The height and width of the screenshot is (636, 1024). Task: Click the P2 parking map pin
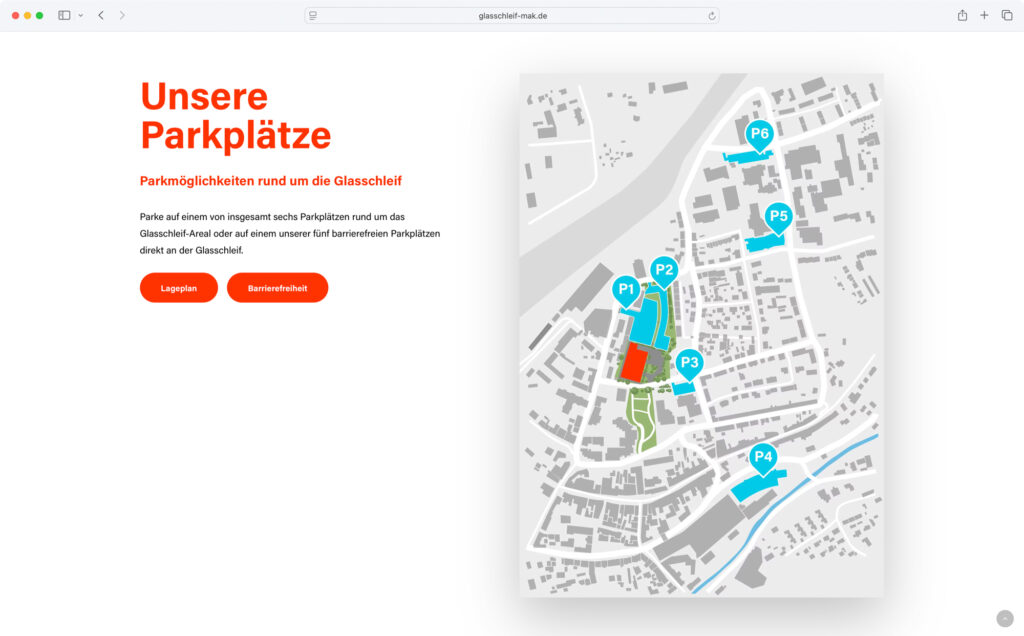point(664,271)
